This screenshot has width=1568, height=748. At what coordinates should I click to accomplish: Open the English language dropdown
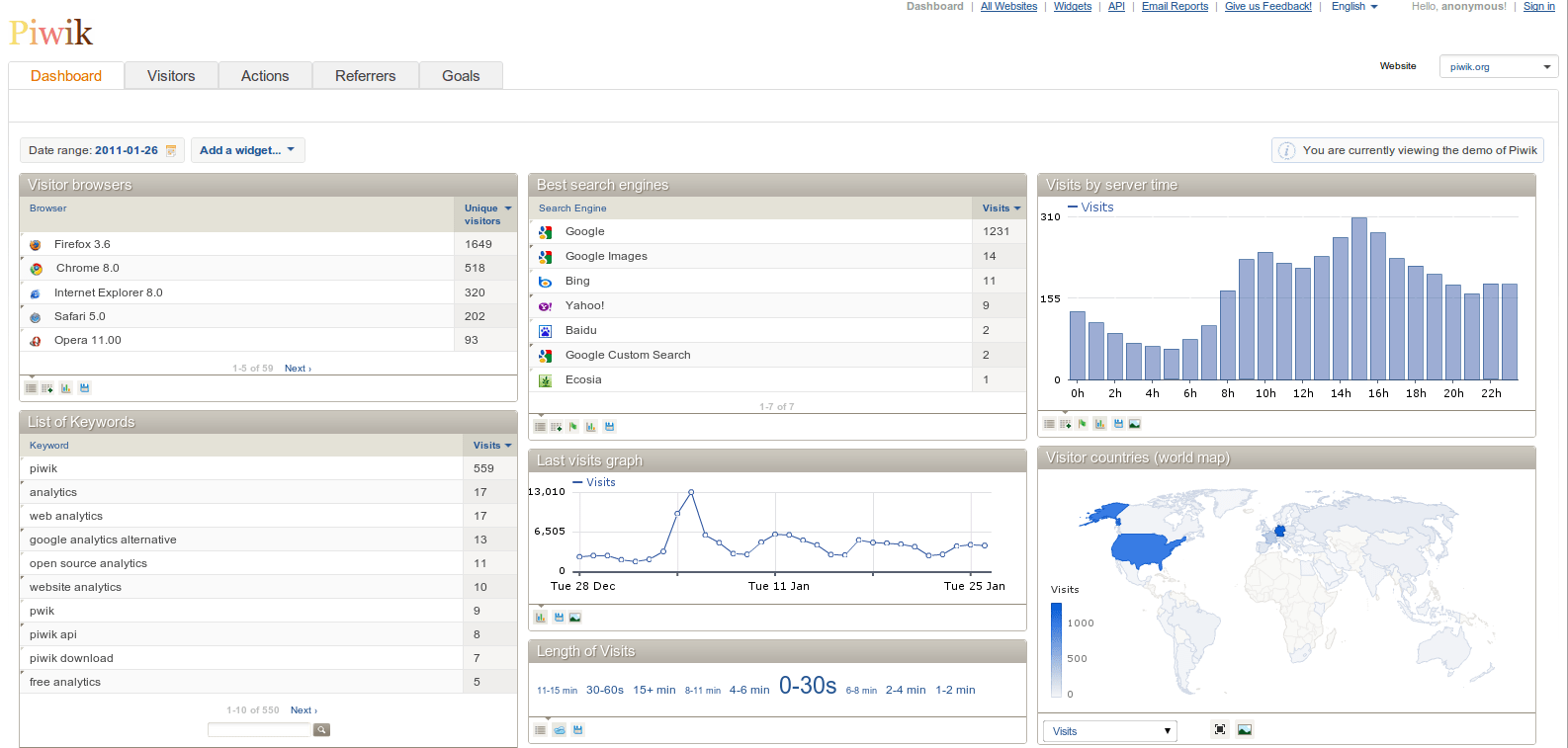(1353, 7)
